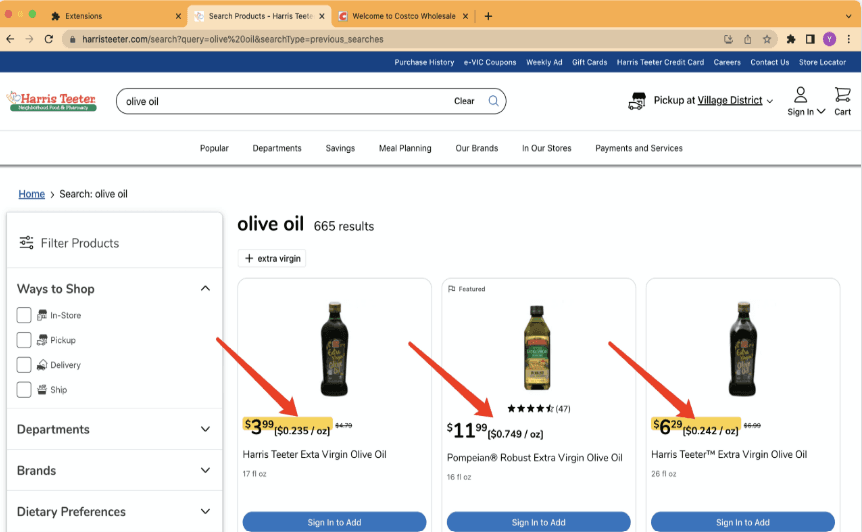862x532 pixels.
Task: Open the e-VIC Coupons link
Action: (x=490, y=62)
